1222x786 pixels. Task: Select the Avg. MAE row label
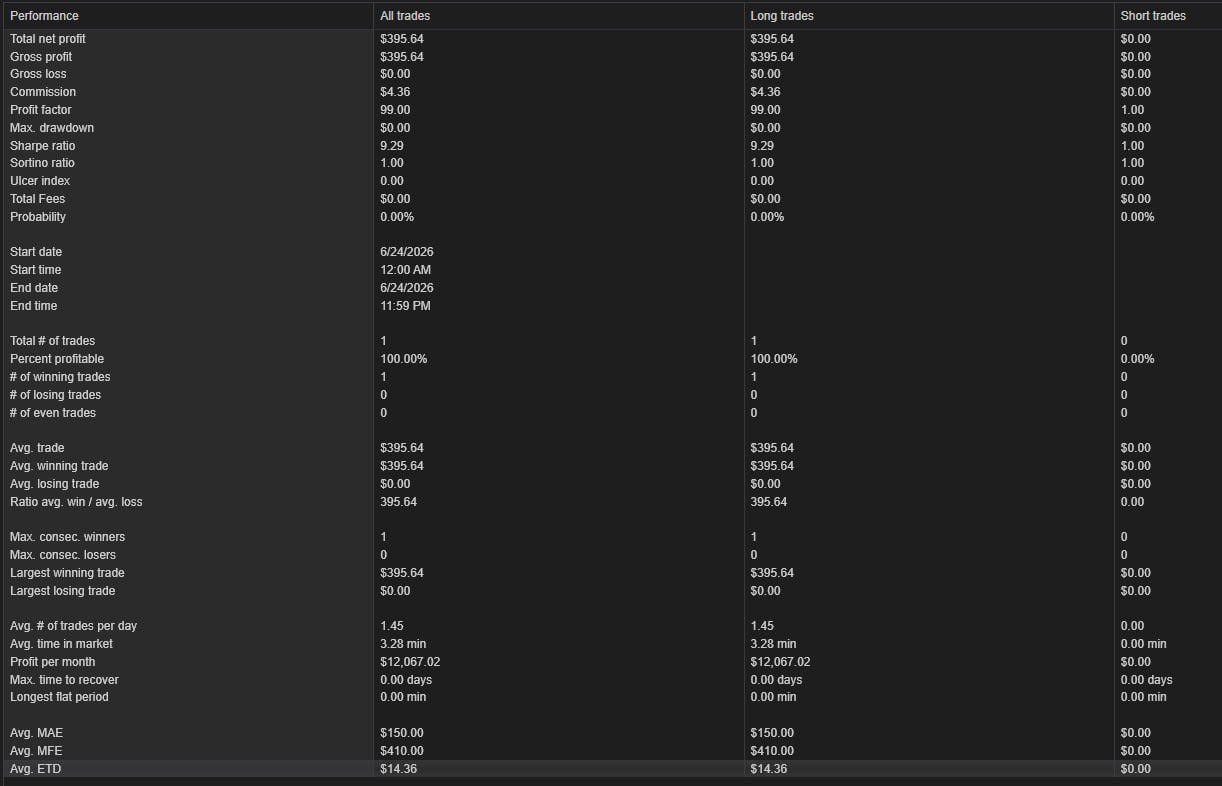[36, 733]
